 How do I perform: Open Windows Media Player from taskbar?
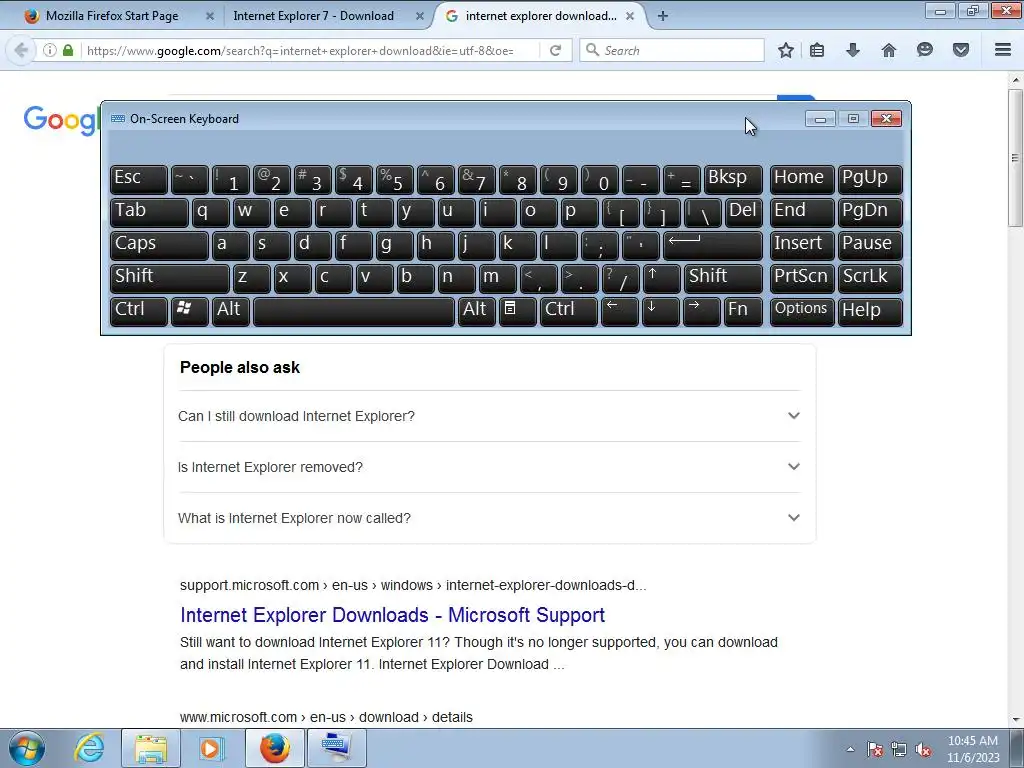click(x=210, y=748)
